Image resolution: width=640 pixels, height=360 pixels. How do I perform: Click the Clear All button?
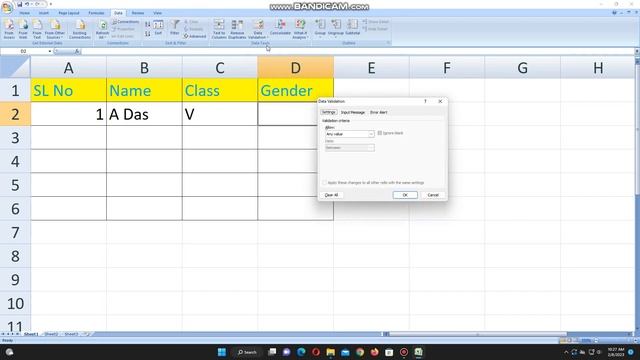coord(331,195)
